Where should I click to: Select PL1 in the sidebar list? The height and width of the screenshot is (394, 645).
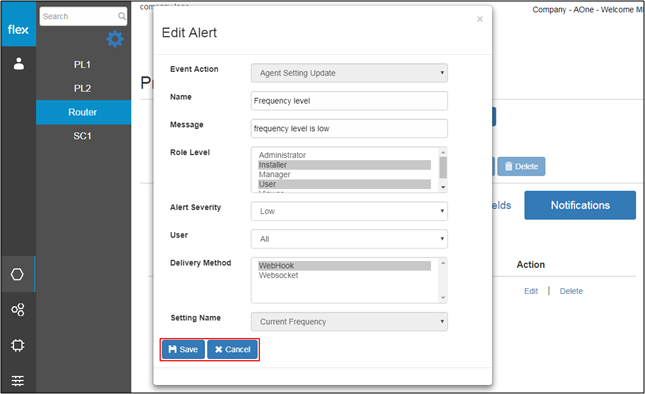point(82,65)
